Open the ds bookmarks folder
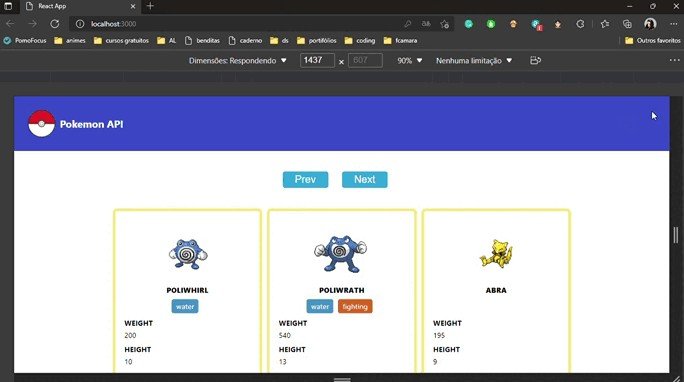 pos(279,41)
